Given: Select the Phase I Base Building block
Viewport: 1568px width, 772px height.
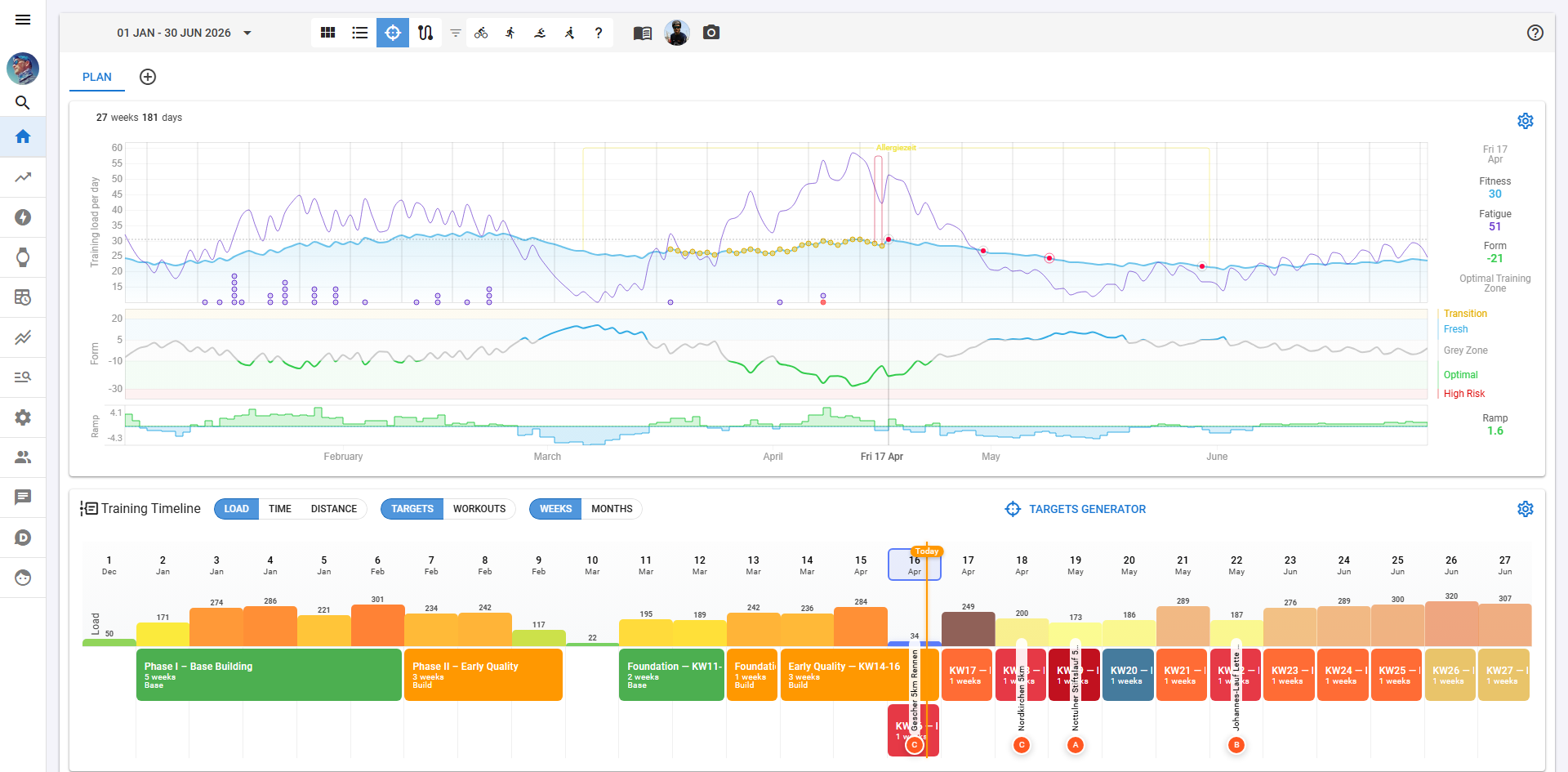Looking at the screenshot, I should tap(269, 674).
